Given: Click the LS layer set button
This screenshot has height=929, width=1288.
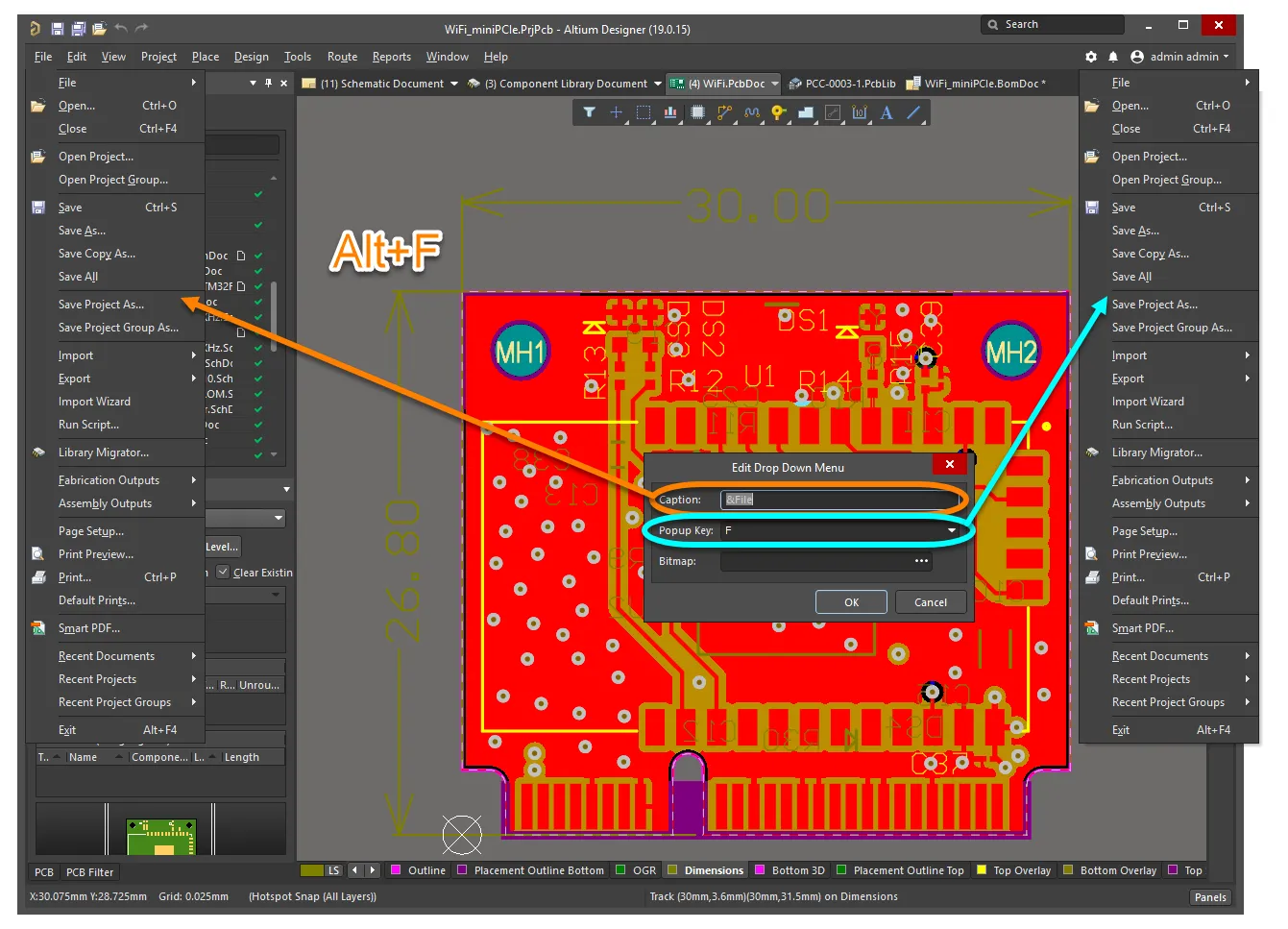Looking at the screenshot, I should tap(334, 870).
